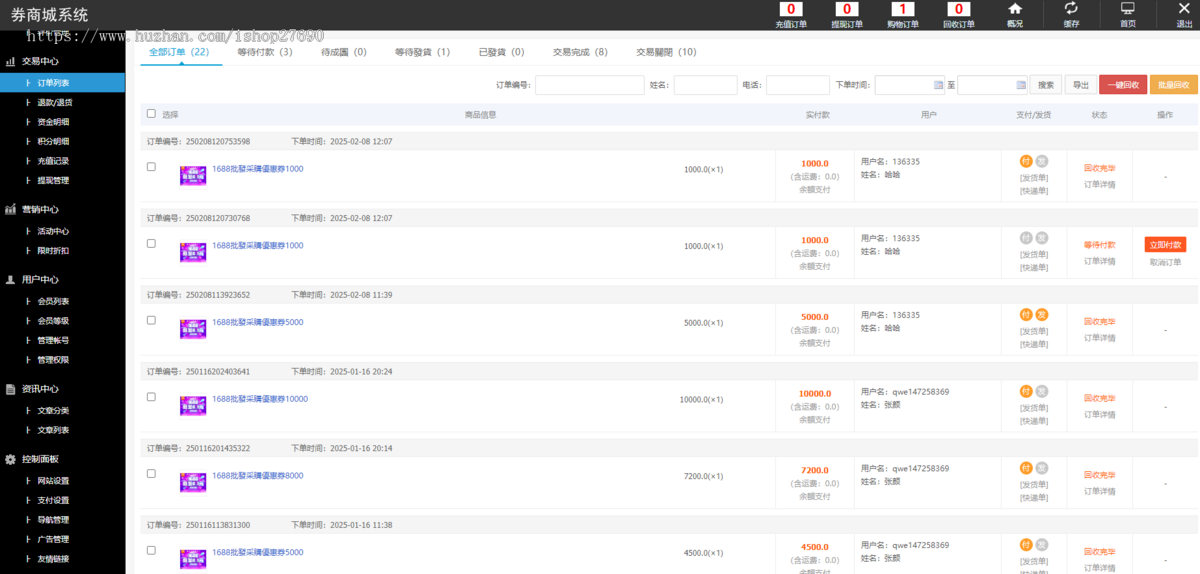This screenshot has height=574, width=1200.
Task: Switch to the 已發貨 (0) tab
Action: (x=501, y=52)
